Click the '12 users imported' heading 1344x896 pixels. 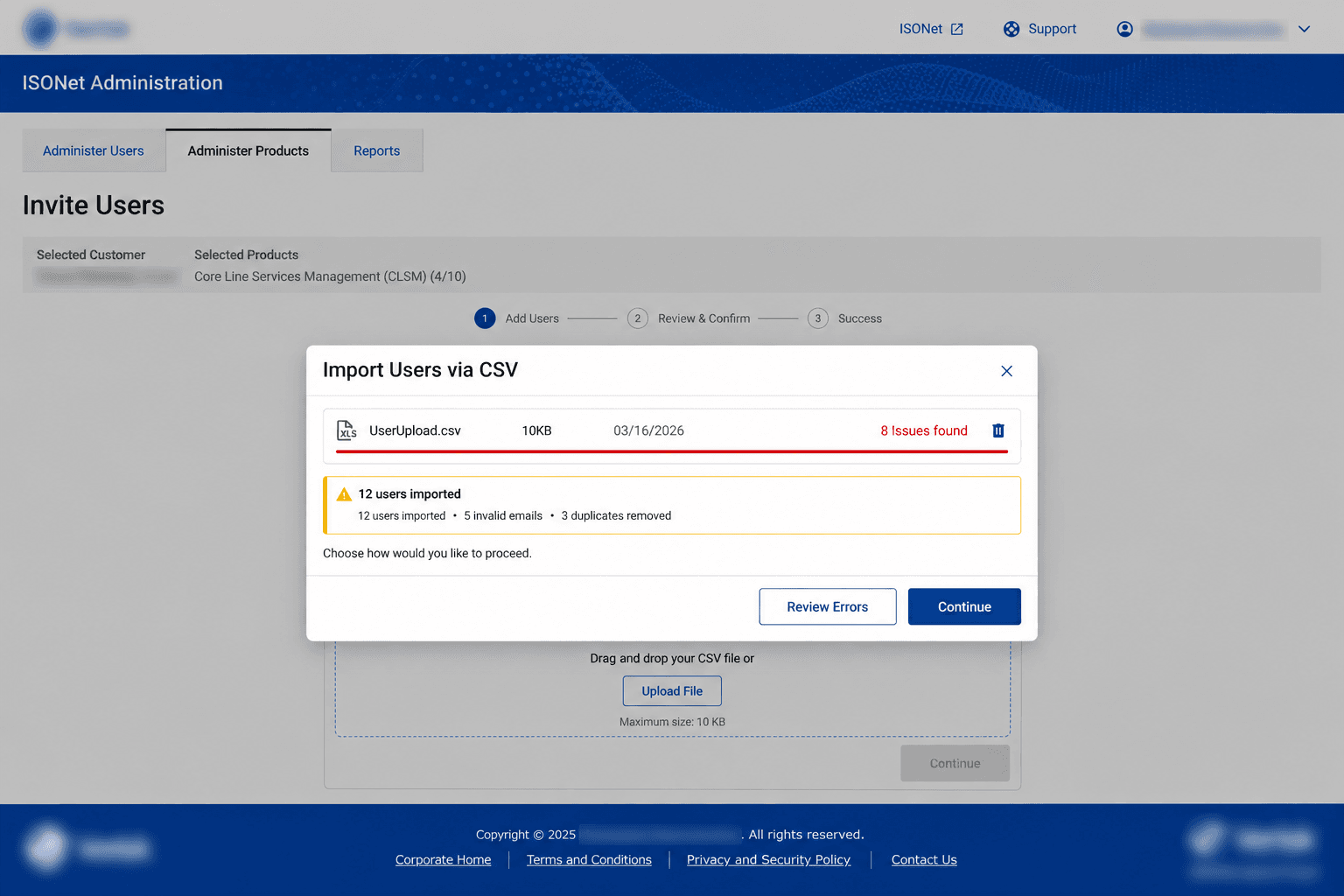(x=409, y=494)
